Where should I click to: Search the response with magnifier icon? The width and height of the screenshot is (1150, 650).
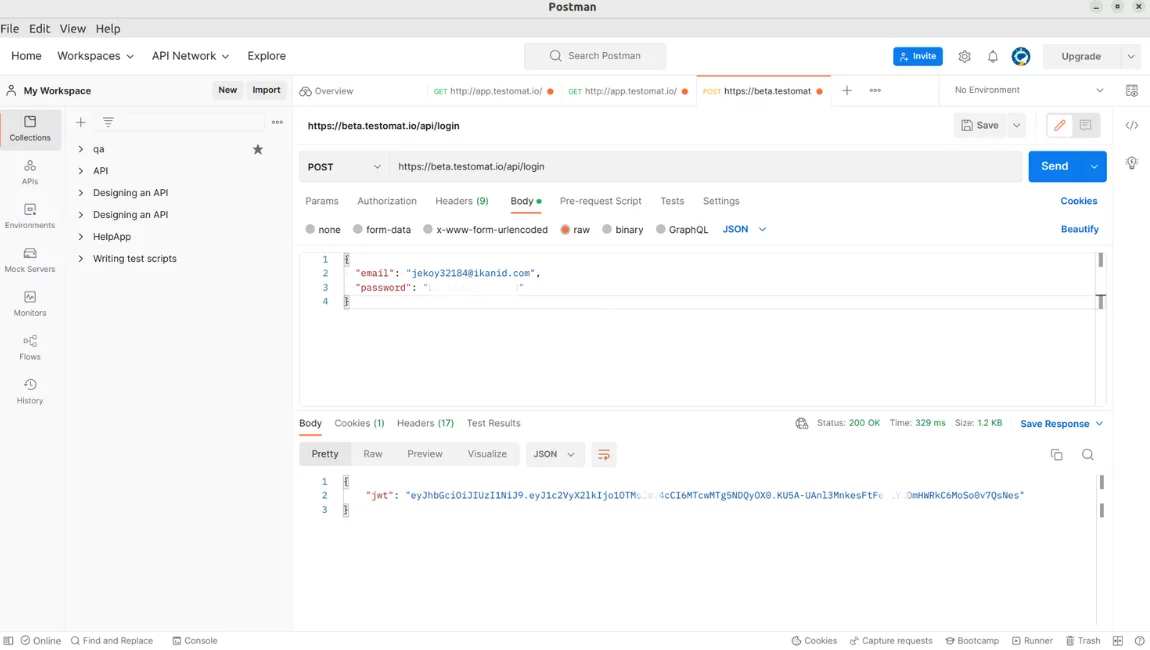click(x=1088, y=455)
